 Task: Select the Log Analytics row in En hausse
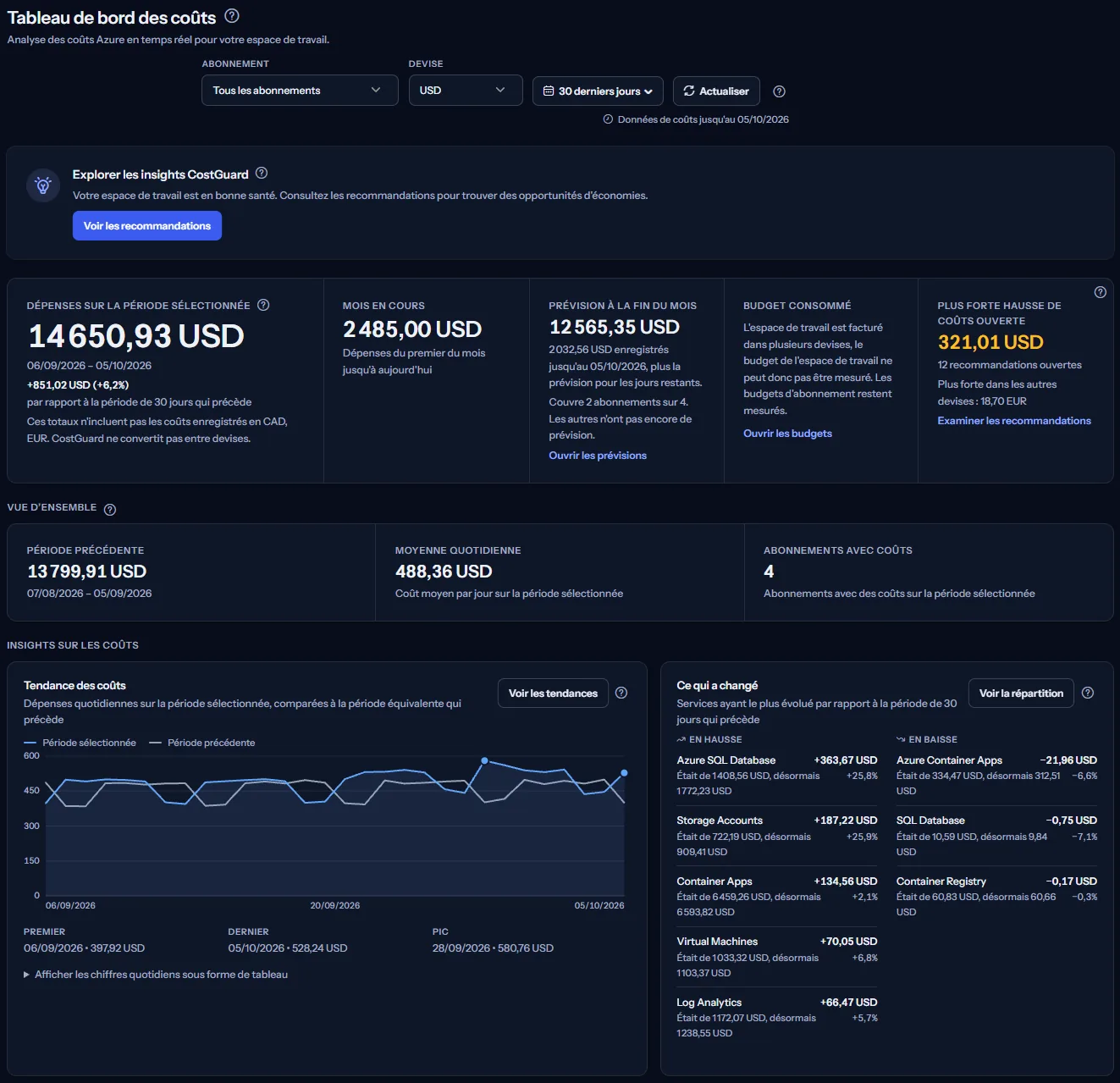(x=777, y=1018)
